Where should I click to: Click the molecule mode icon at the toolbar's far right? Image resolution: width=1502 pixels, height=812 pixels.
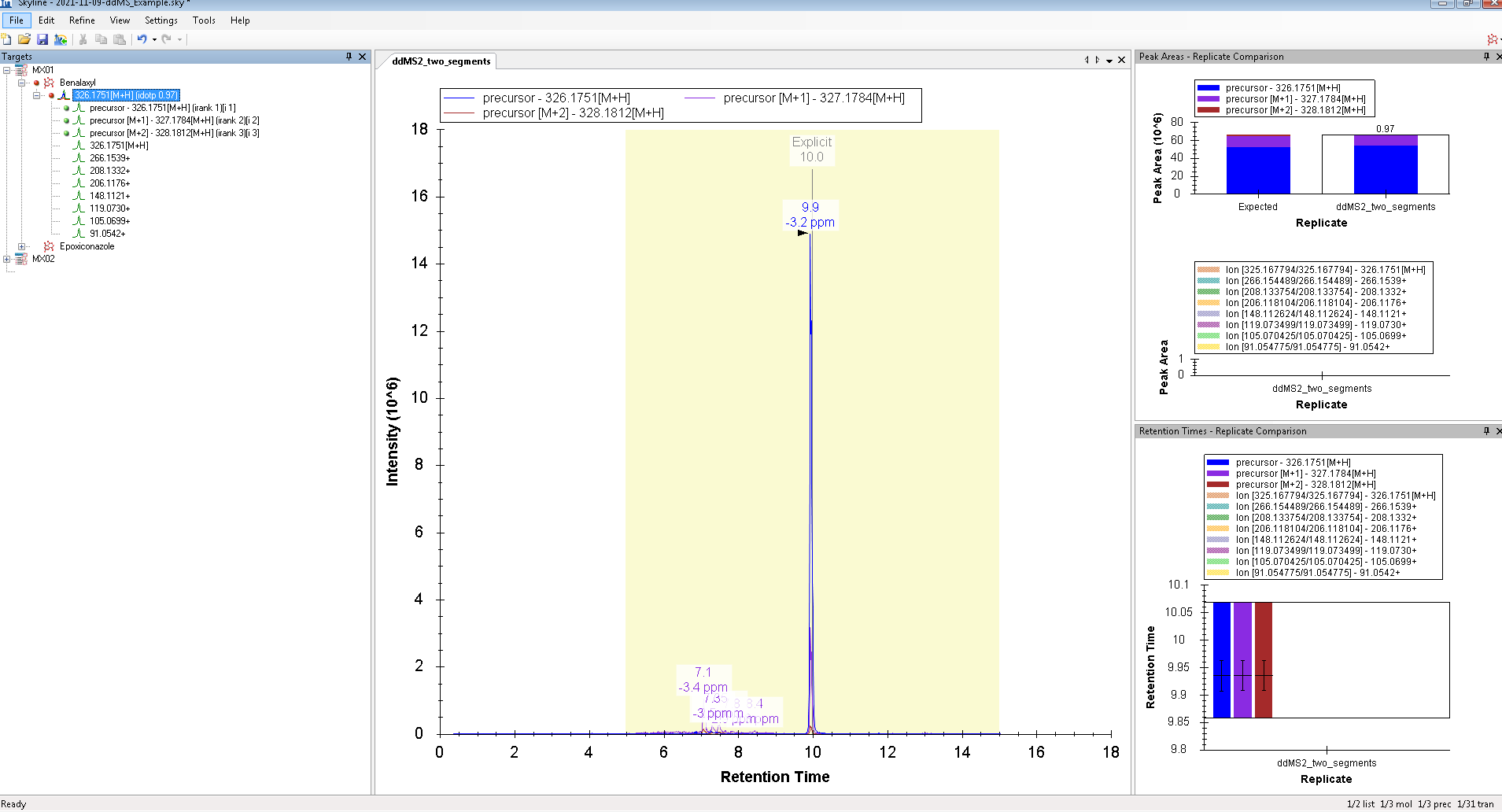[1492, 39]
